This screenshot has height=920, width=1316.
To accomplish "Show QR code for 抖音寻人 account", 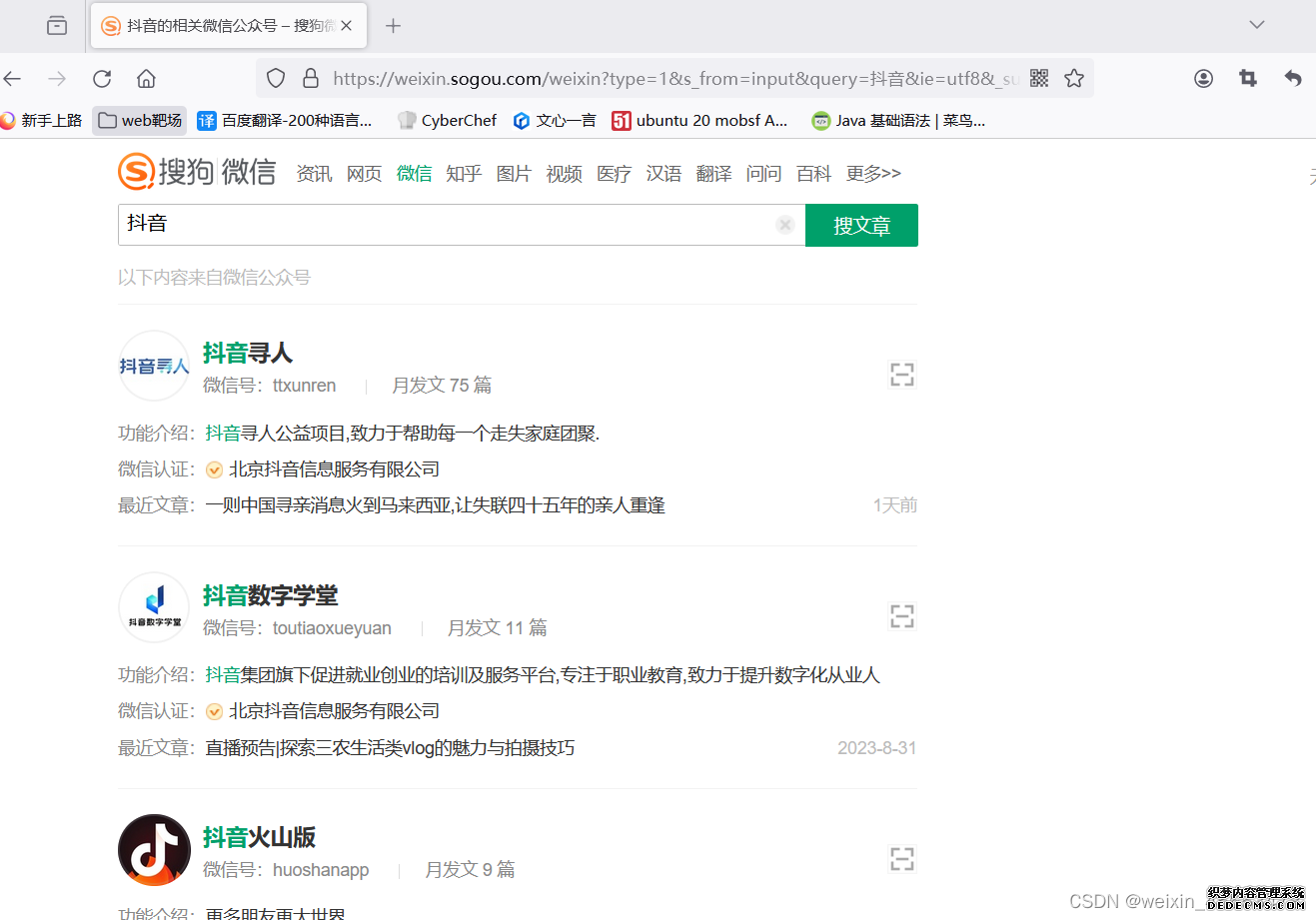I will [x=901, y=375].
